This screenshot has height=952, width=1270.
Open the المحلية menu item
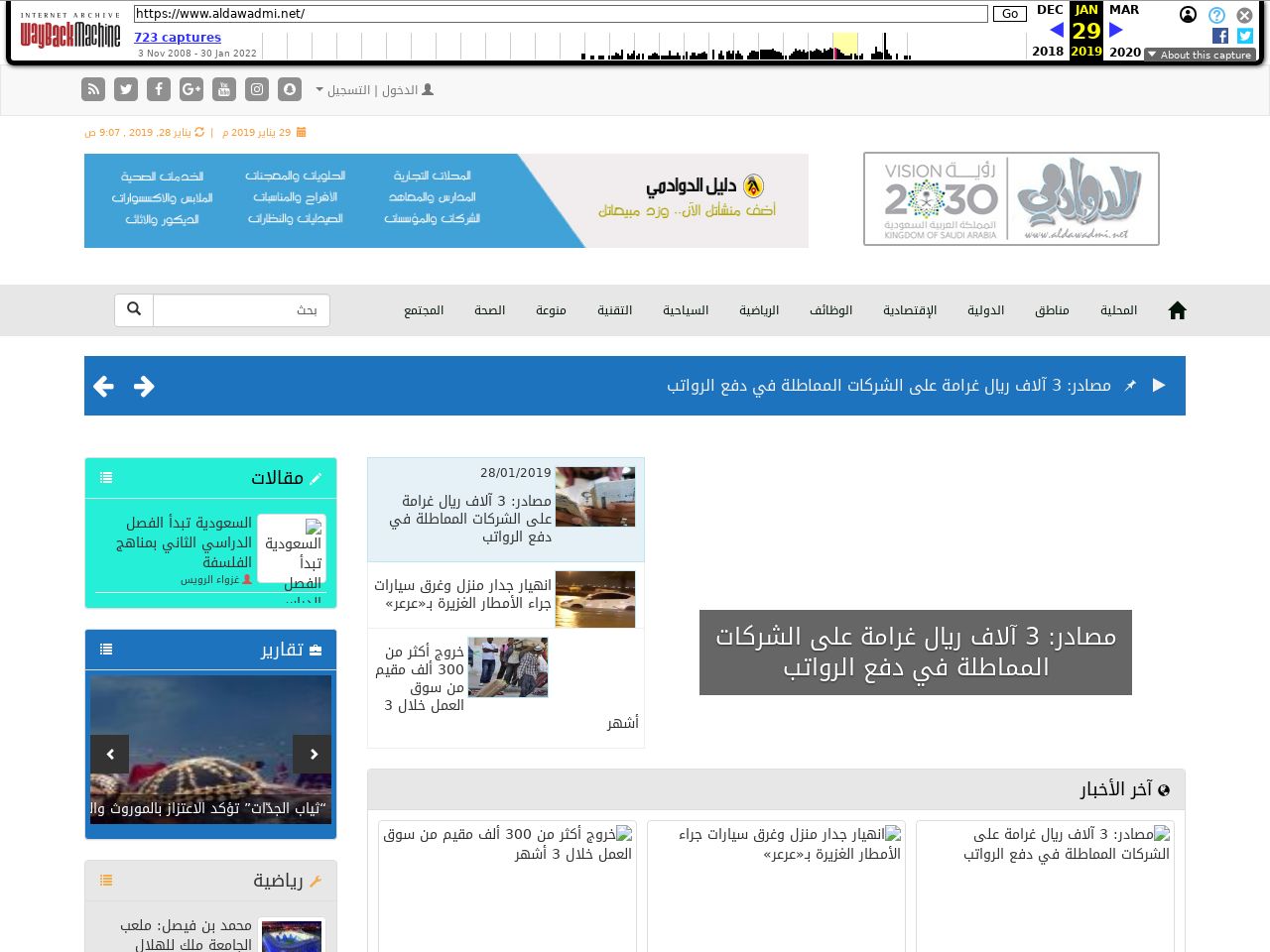(1118, 310)
